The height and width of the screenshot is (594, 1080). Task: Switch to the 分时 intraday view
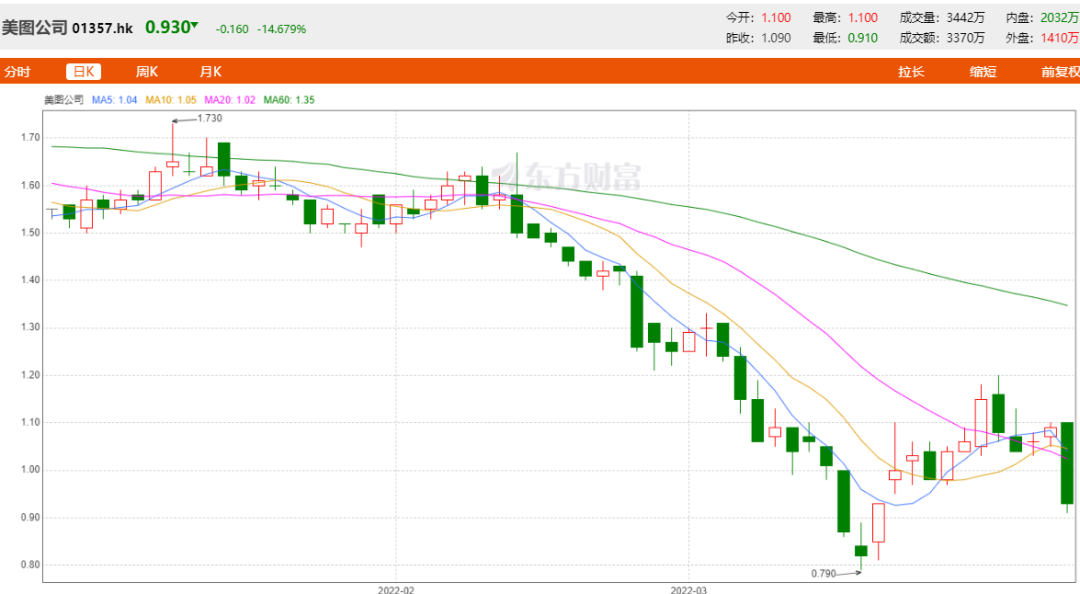click(x=17, y=72)
